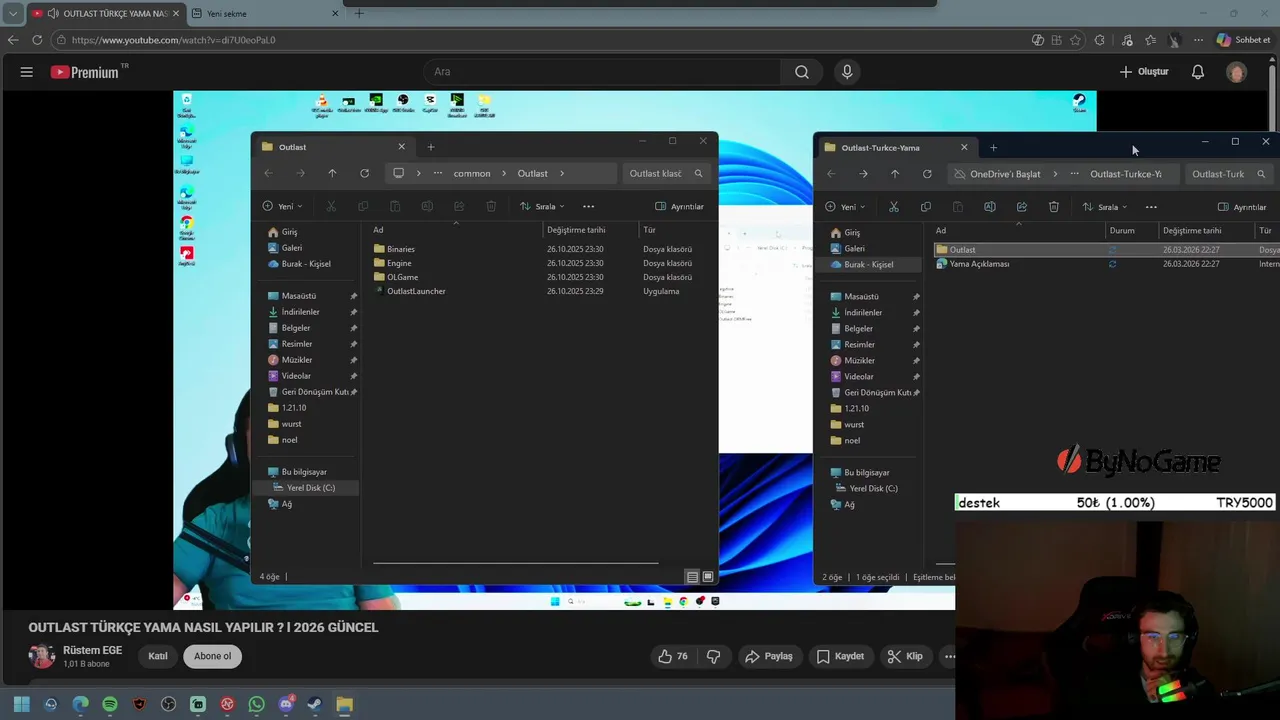Focus the YouTube Ara search field
Image resolution: width=1280 pixels, height=720 pixels.
click(603, 72)
